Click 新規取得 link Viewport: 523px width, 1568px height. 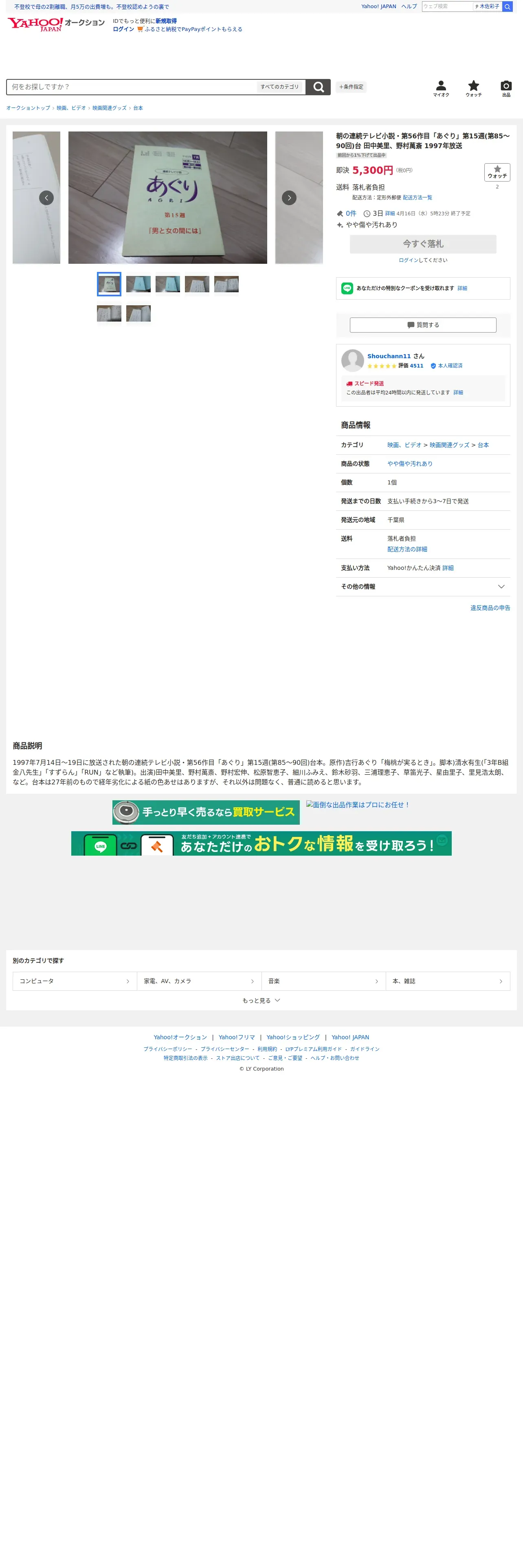pos(166,21)
